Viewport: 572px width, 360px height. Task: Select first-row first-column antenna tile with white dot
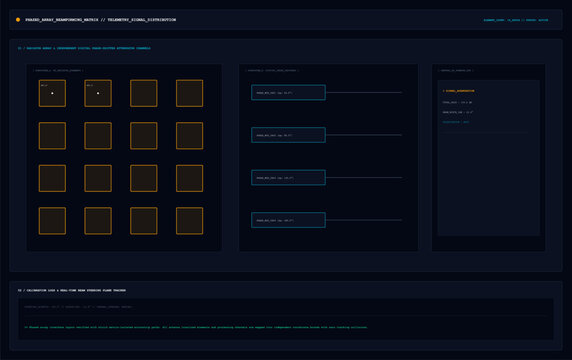(x=52, y=93)
